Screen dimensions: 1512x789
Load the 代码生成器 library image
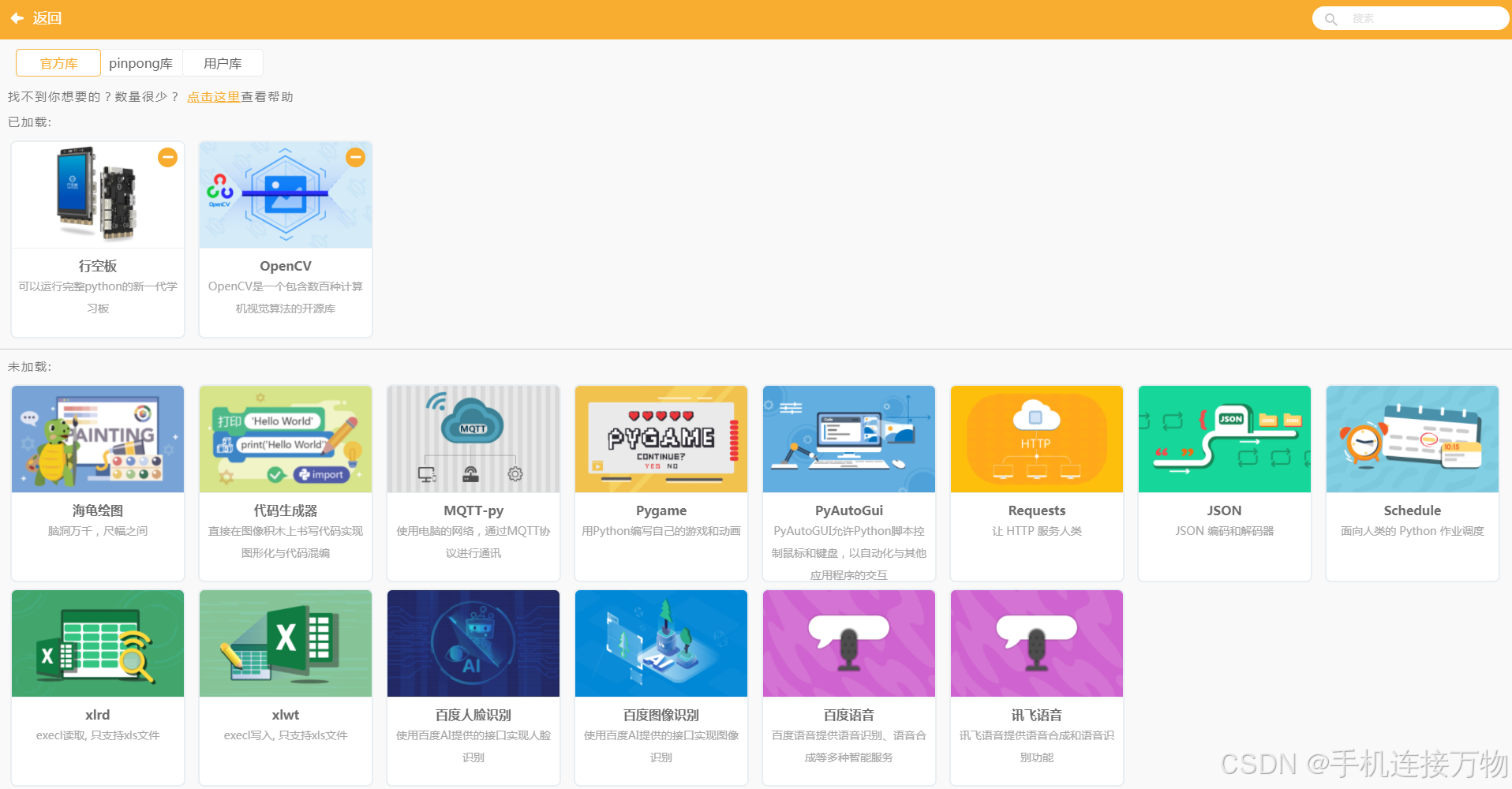286,439
